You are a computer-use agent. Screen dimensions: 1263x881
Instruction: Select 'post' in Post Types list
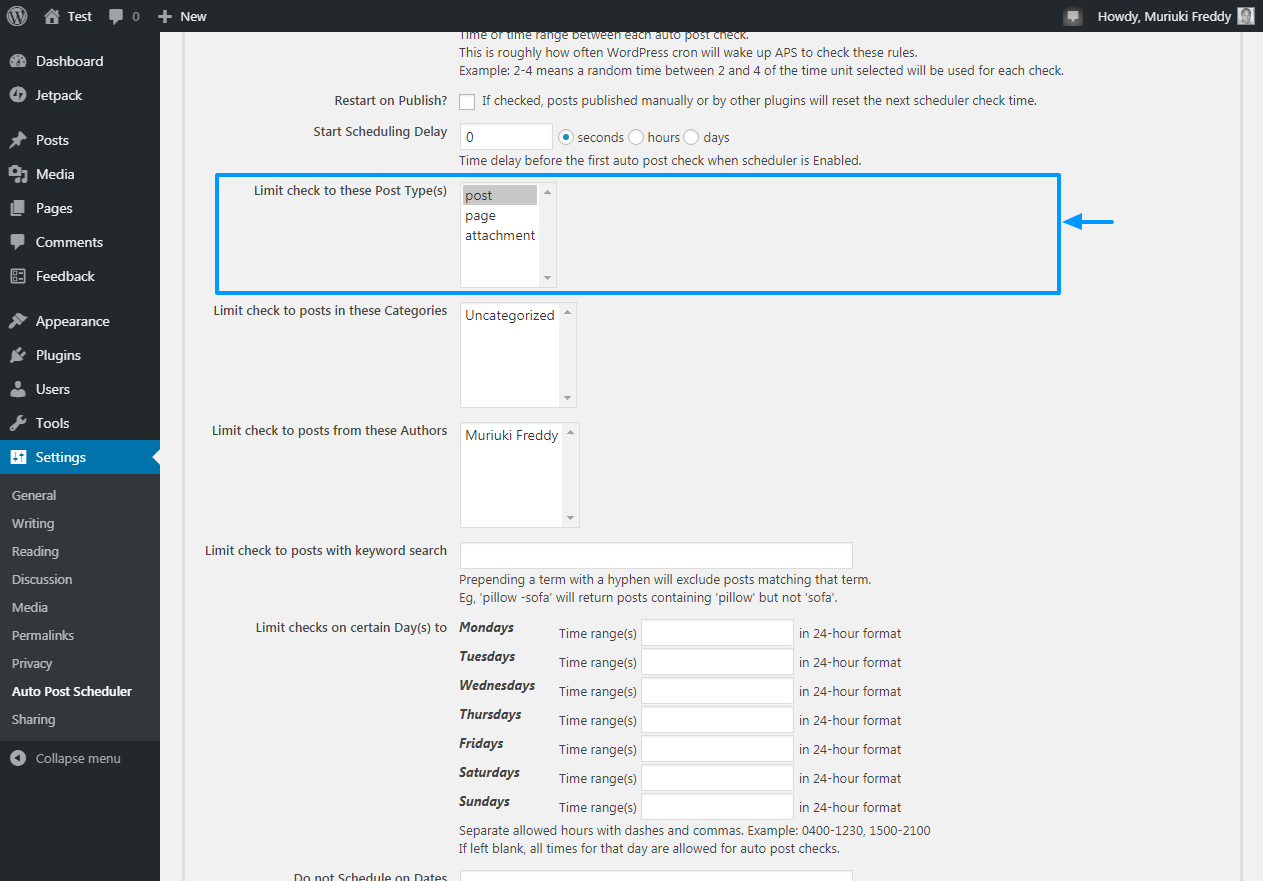click(x=500, y=195)
